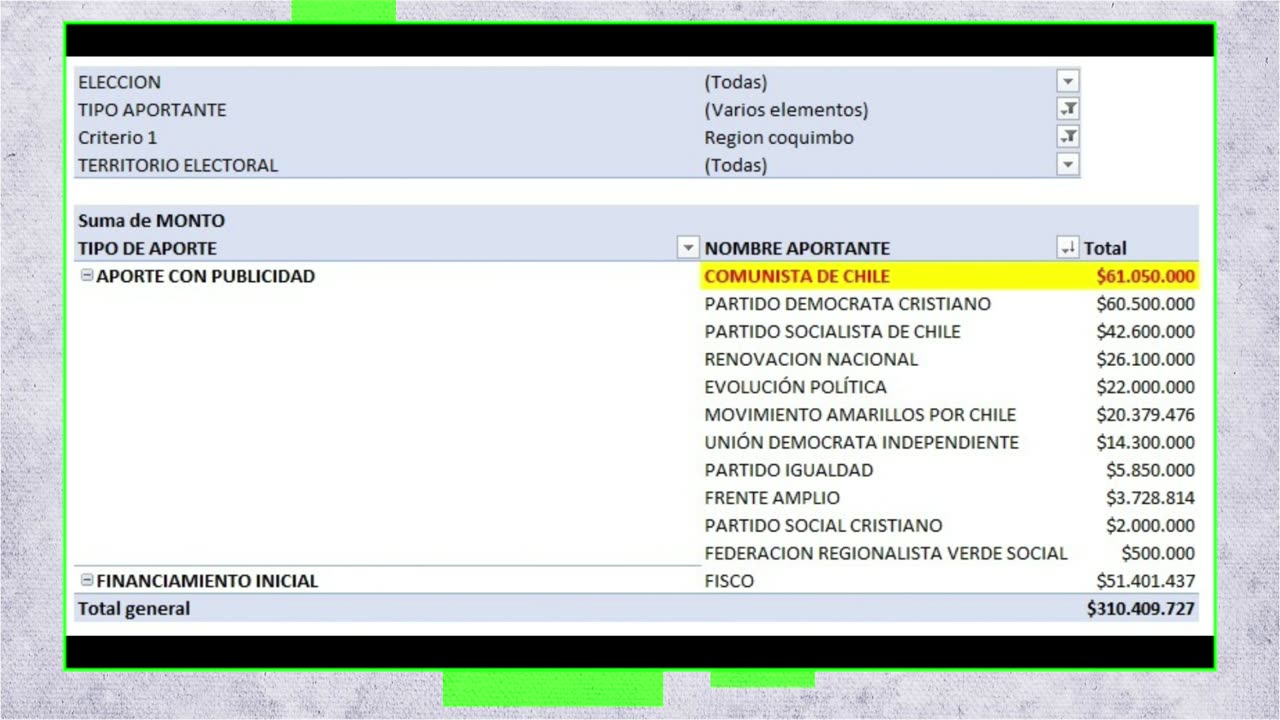Open the TERRITORIO ELECTORAL filter dropdown

click(x=1068, y=165)
